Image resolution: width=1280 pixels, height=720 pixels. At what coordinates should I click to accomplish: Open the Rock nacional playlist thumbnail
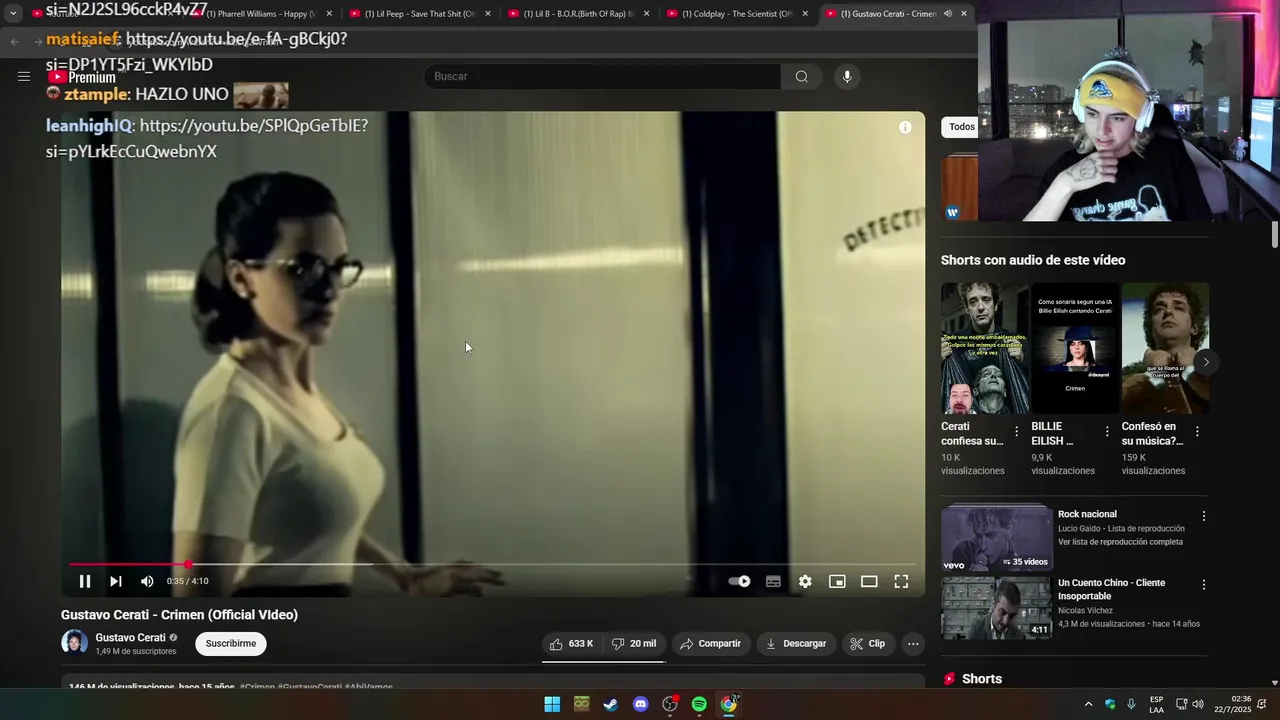pyautogui.click(x=996, y=537)
